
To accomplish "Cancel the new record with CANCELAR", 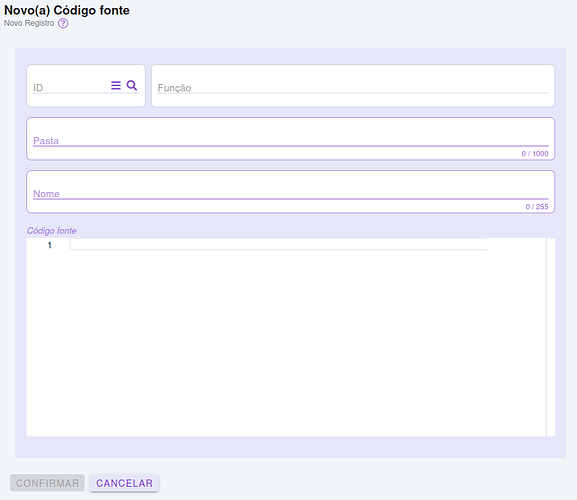I will click(x=124, y=483).
